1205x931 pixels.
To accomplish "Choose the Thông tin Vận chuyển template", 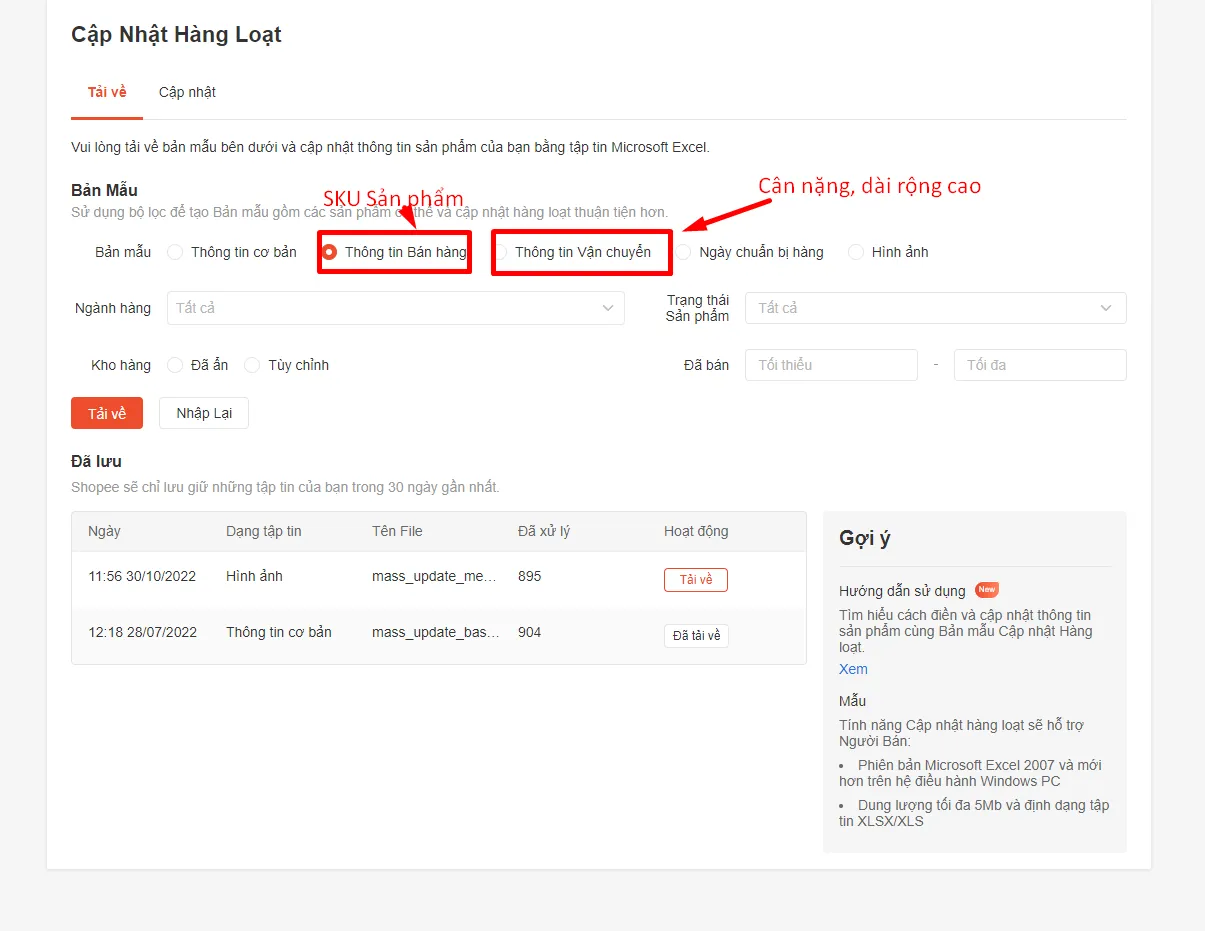I will [573, 252].
